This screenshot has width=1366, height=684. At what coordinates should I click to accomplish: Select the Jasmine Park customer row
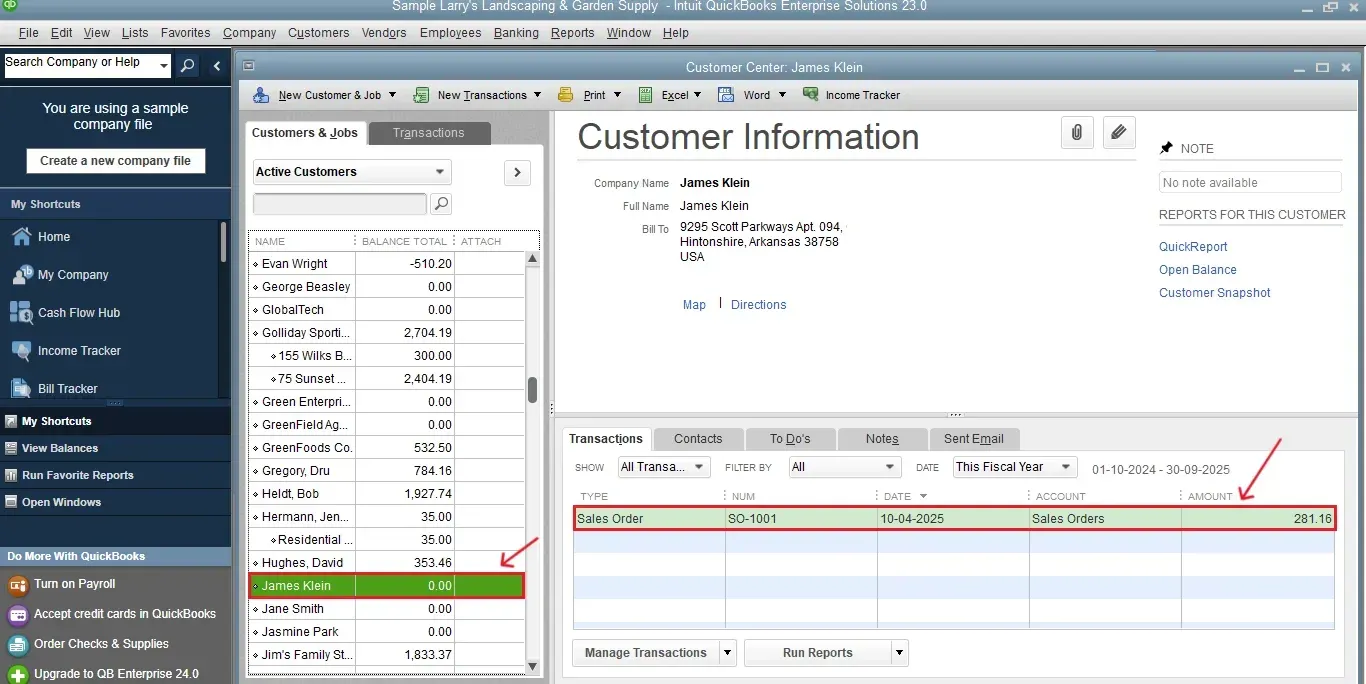387,632
